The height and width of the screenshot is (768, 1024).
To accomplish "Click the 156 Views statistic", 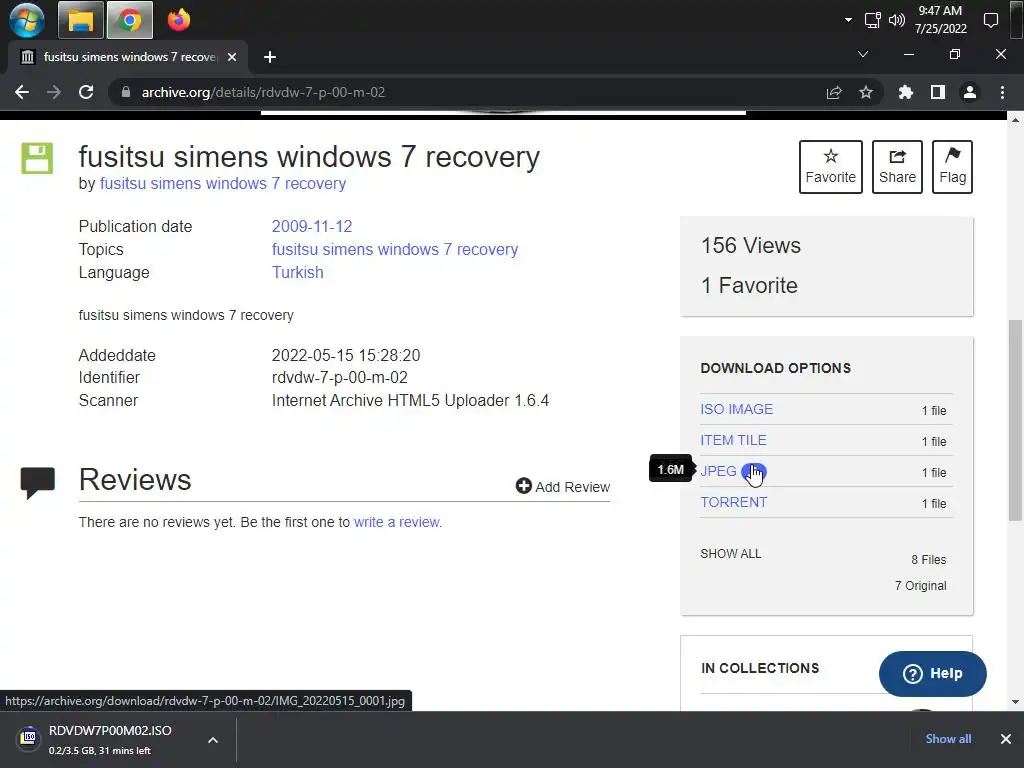I will [751, 246].
